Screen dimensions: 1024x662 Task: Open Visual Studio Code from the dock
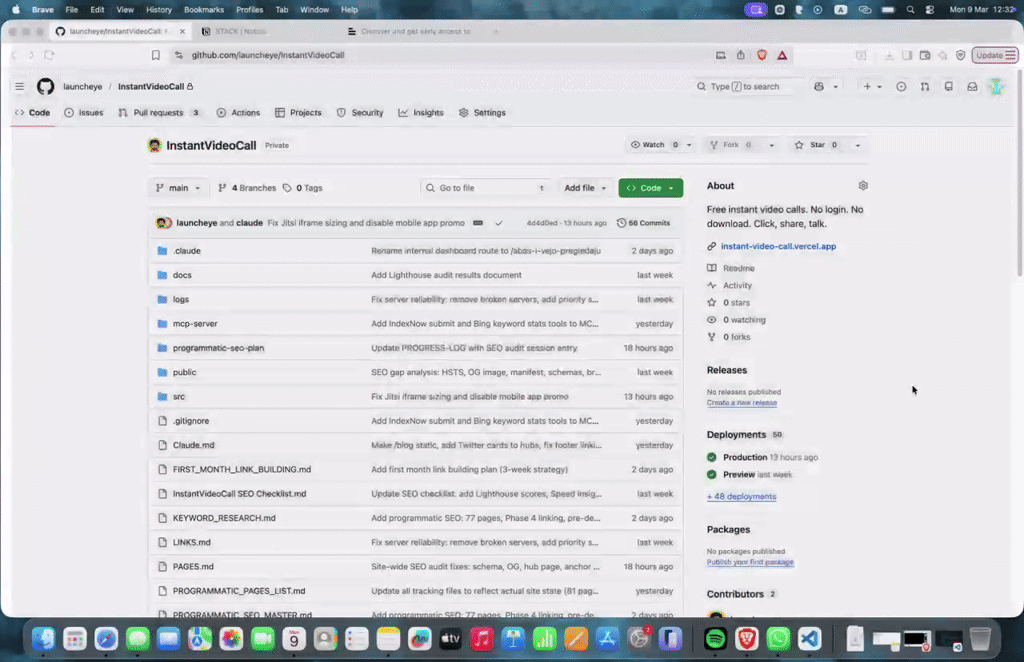point(809,638)
